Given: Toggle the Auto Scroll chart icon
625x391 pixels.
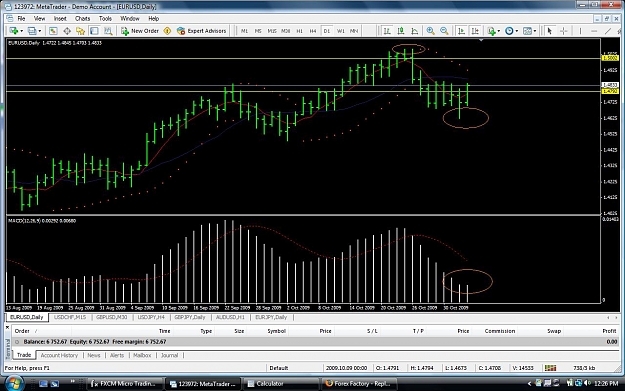Looking at the screenshot, I should click(461, 31).
